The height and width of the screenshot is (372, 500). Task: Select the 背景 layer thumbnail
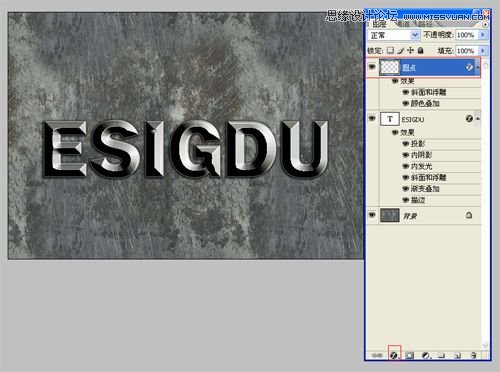[x=390, y=215]
